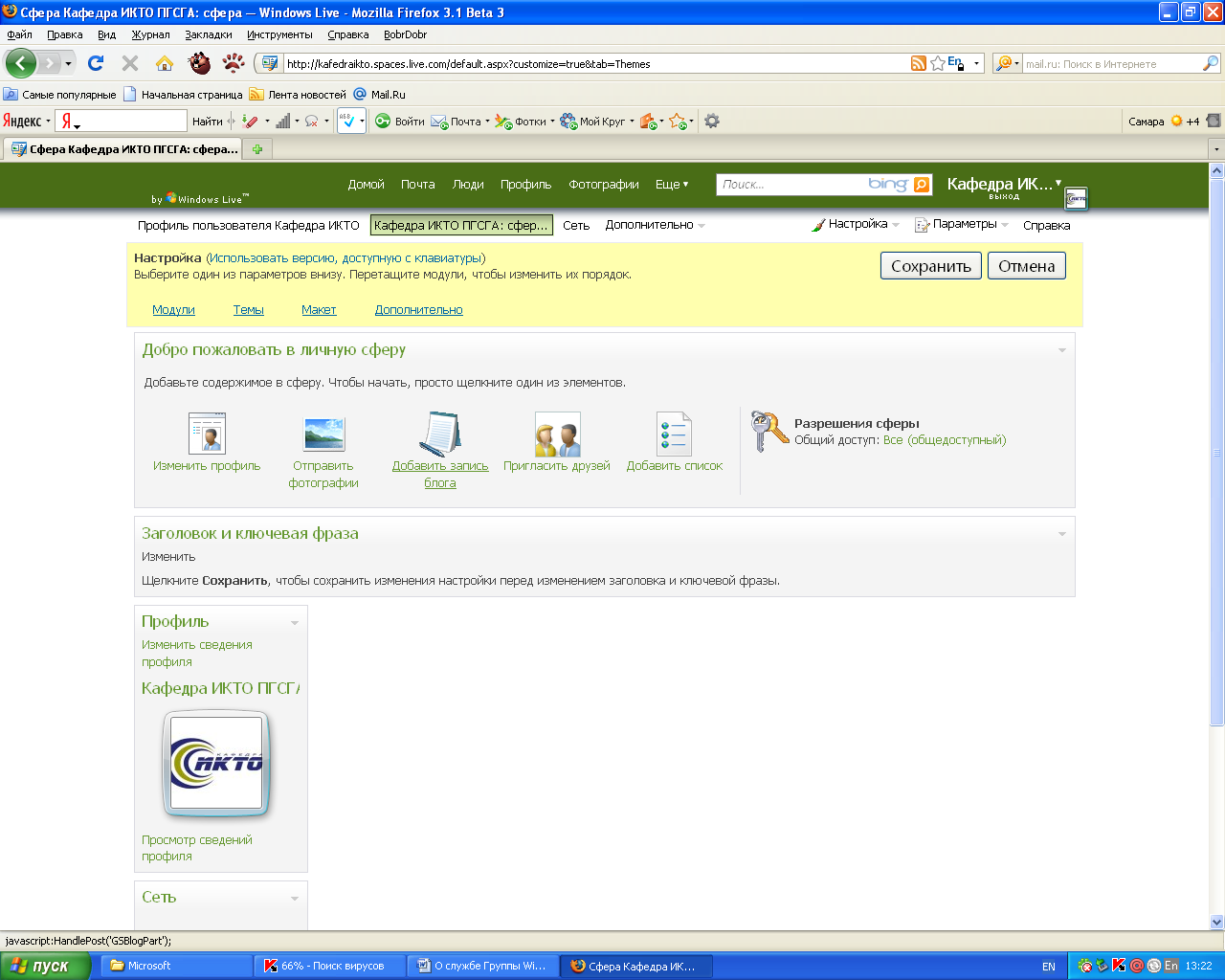The width and height of the screenshot is (1225, 980).
Task: Click Yandex Мой Круг icon
Action: (568, 121)
